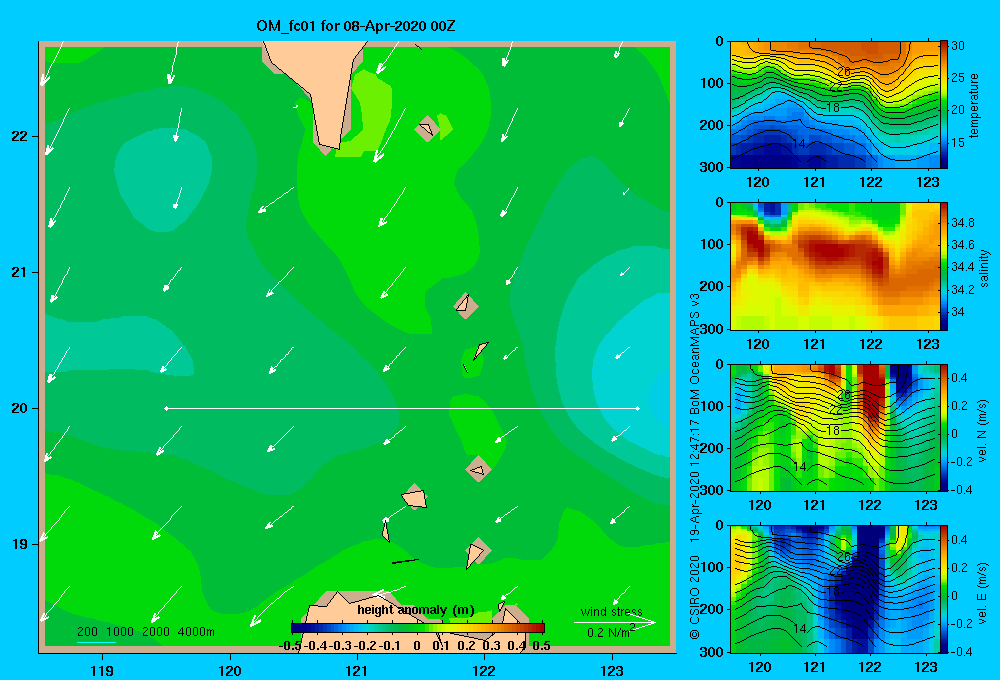Click the left endpoint of the transect line

pos(166,408)
